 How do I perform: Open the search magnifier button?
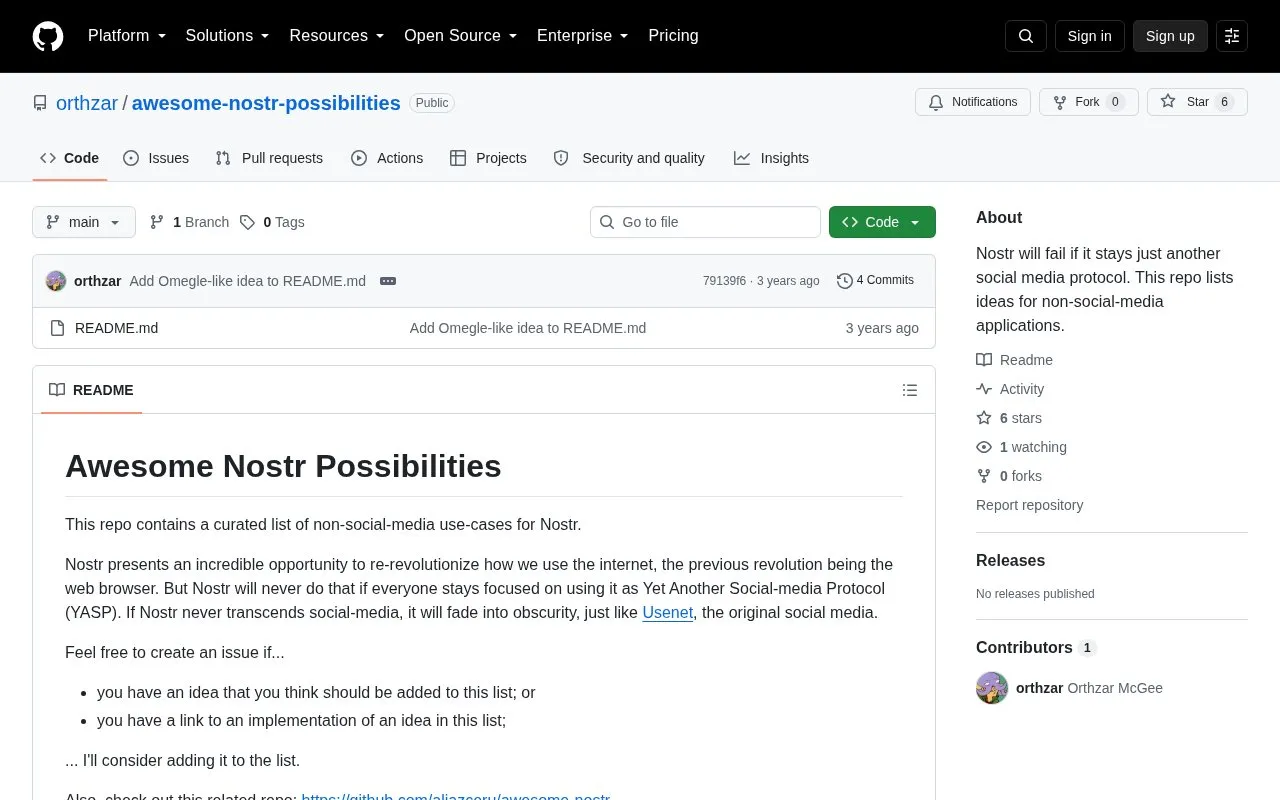click(1026, 36)
